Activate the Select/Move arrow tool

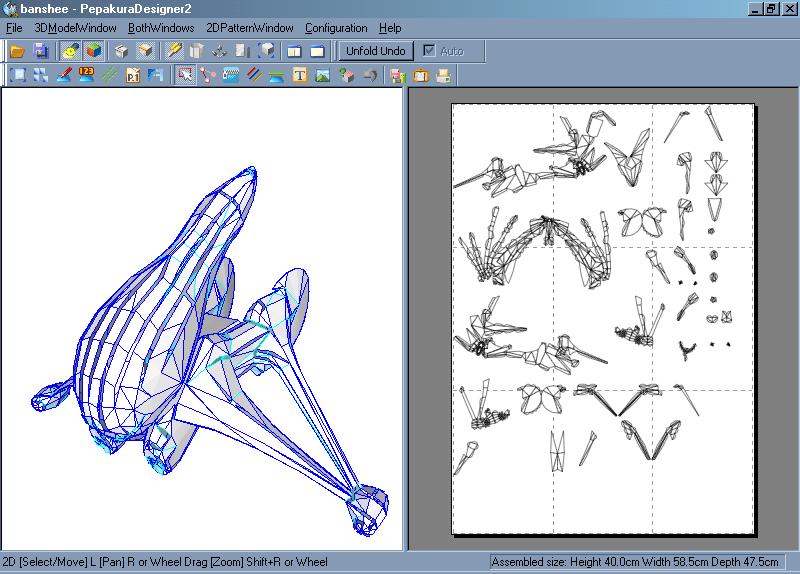185,75
